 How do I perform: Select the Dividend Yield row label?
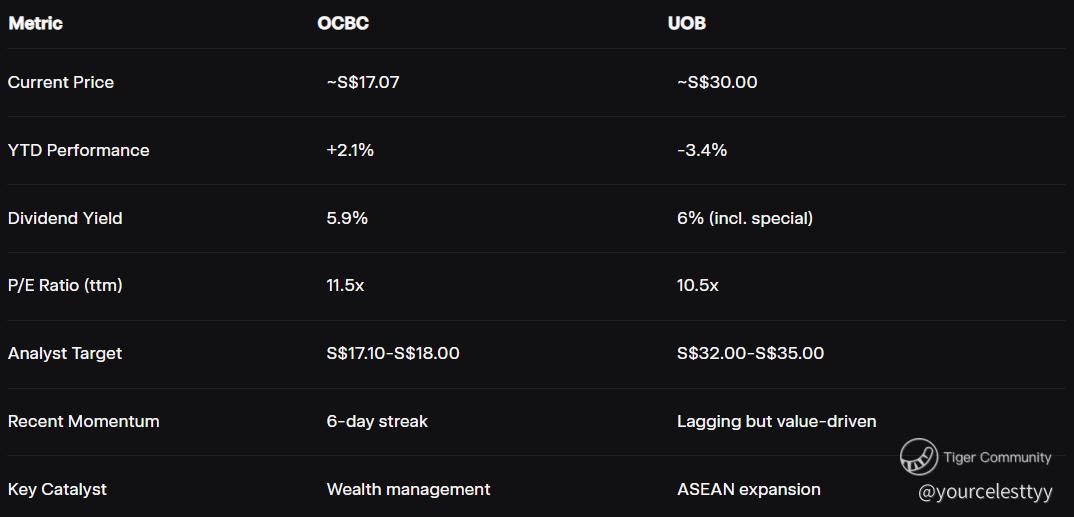tap(65, 218)
